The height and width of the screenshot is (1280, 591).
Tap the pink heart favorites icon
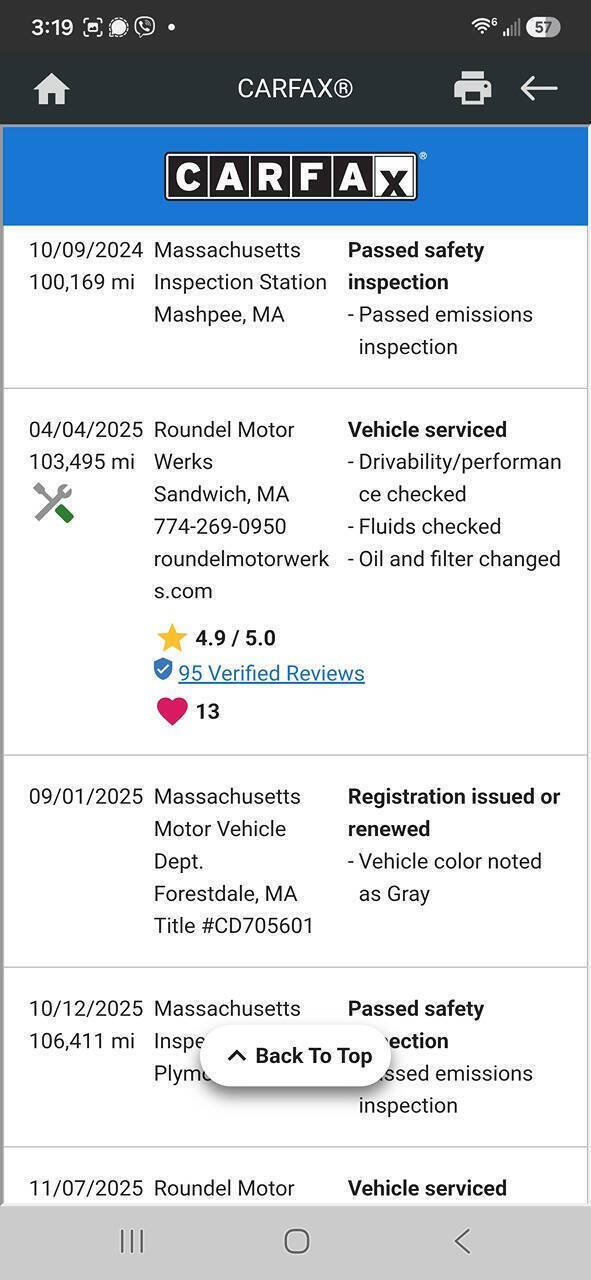click(x=172, y=711)
